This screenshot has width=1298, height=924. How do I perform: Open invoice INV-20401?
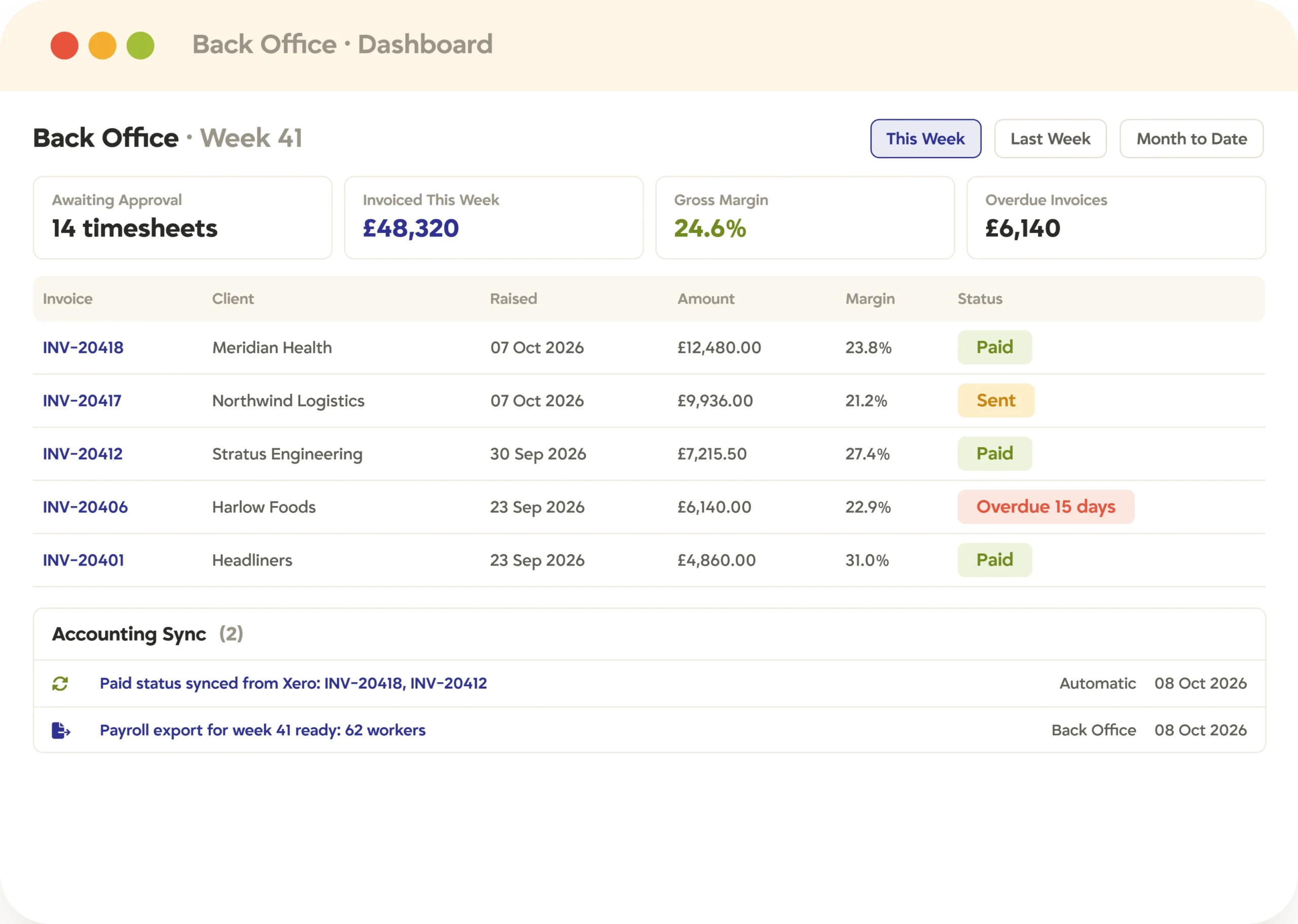click(84, 560)
